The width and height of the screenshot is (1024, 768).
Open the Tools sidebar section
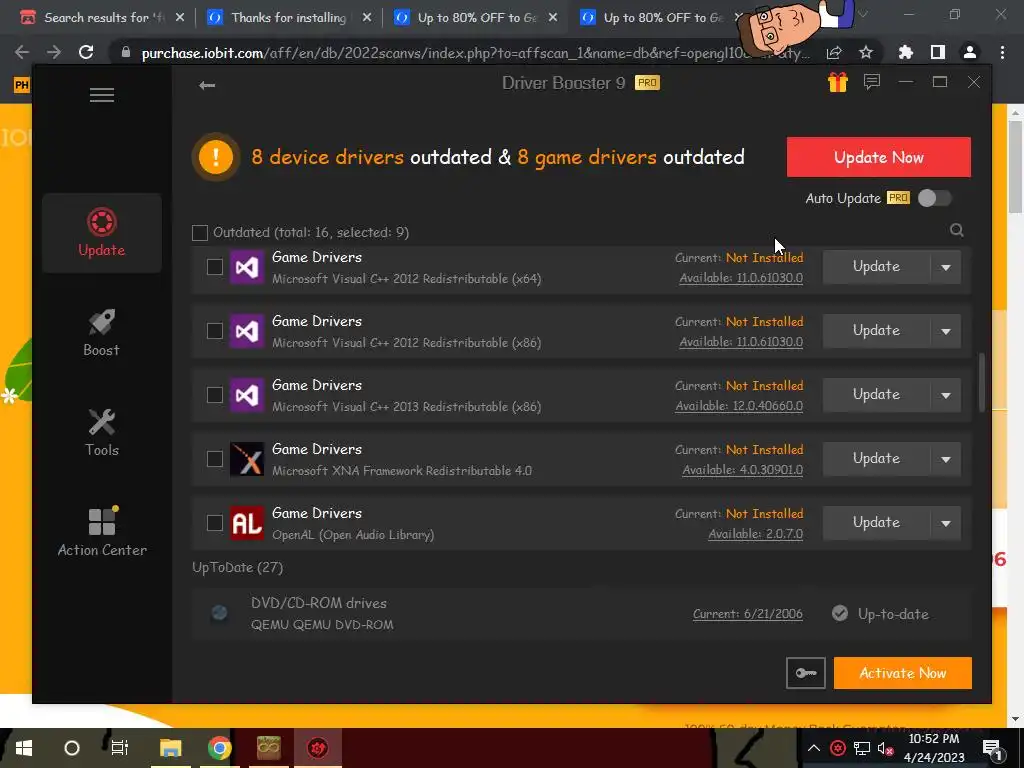click(x=102, y=433)
